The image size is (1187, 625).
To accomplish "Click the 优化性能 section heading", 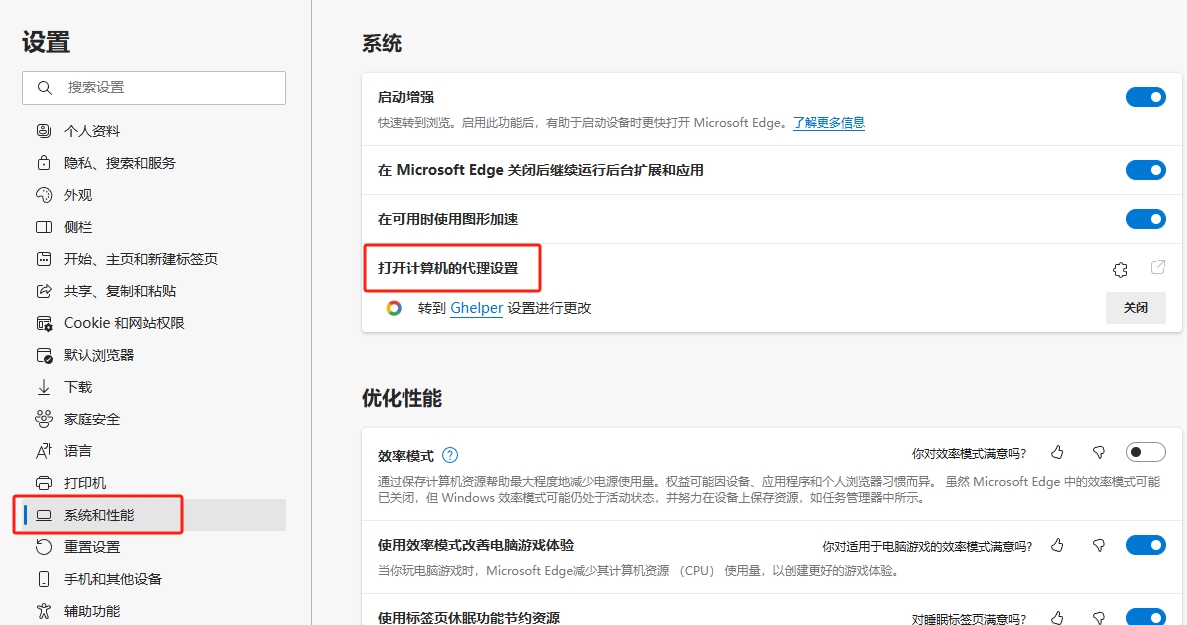I will [x=402, y=398].
